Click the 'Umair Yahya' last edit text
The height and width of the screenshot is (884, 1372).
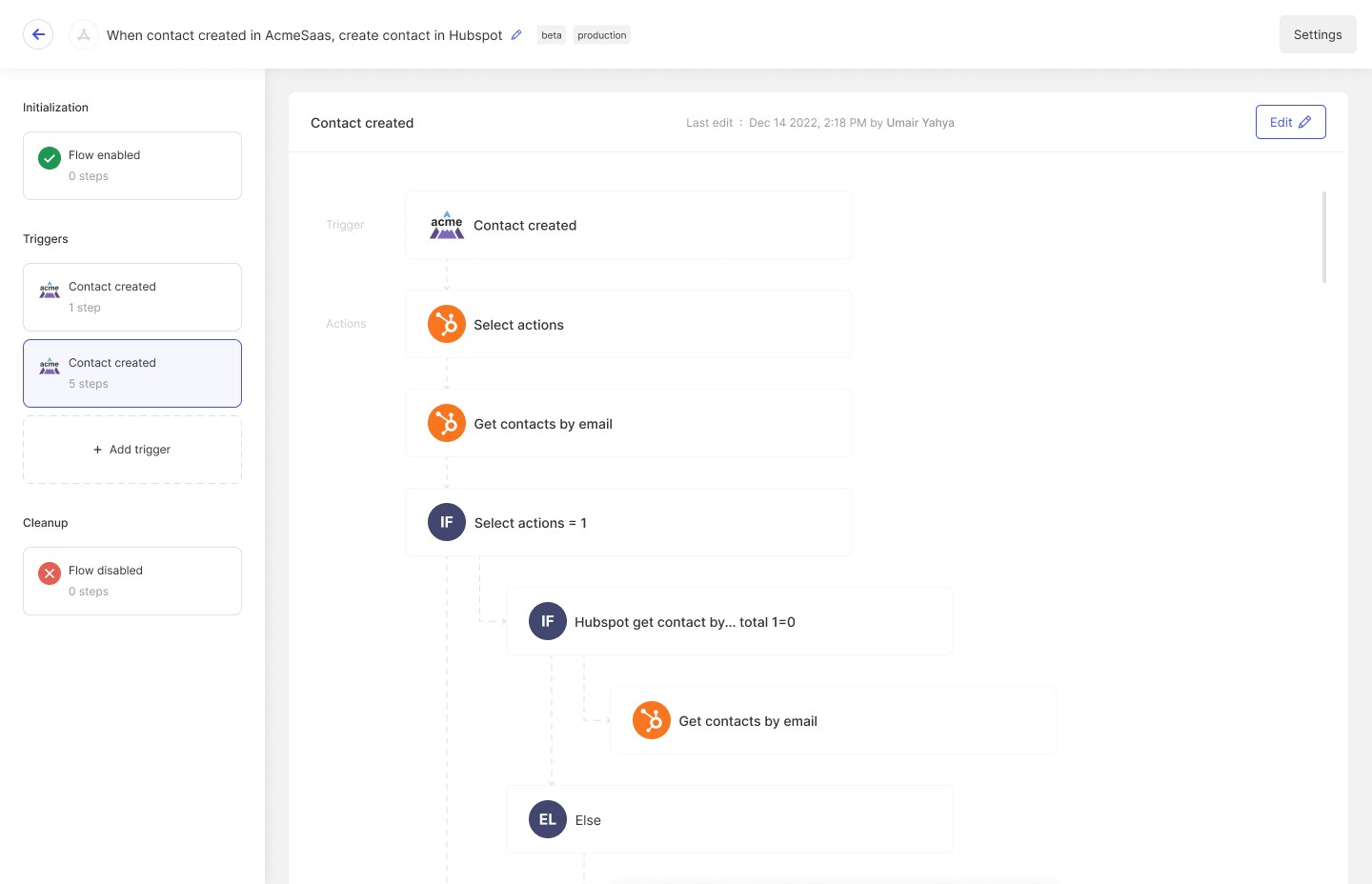[920, 123]
